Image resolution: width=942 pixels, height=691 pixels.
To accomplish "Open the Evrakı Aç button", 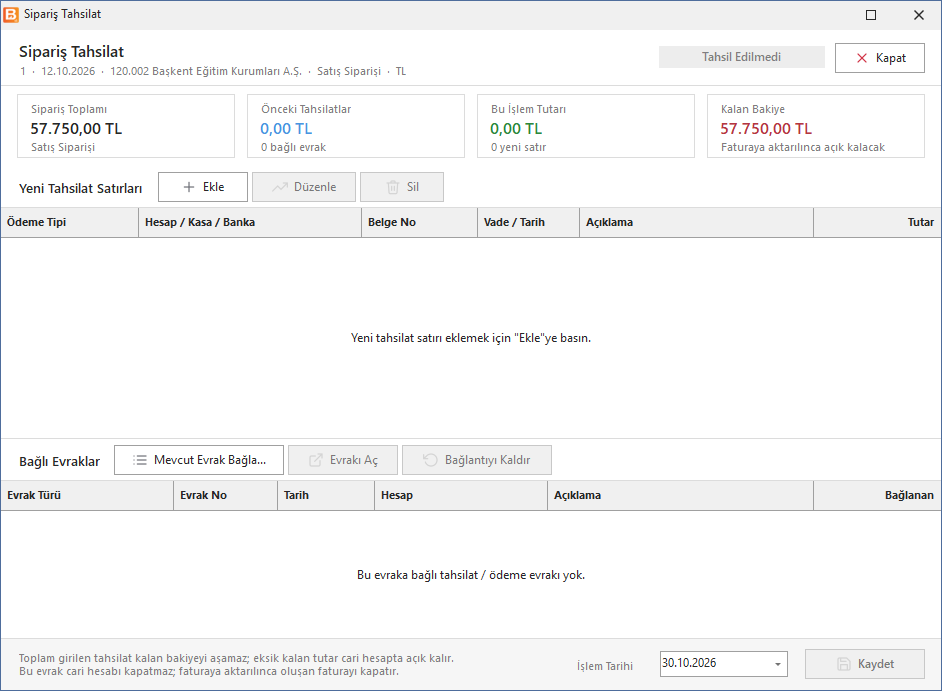I will (x=343, y=460).
